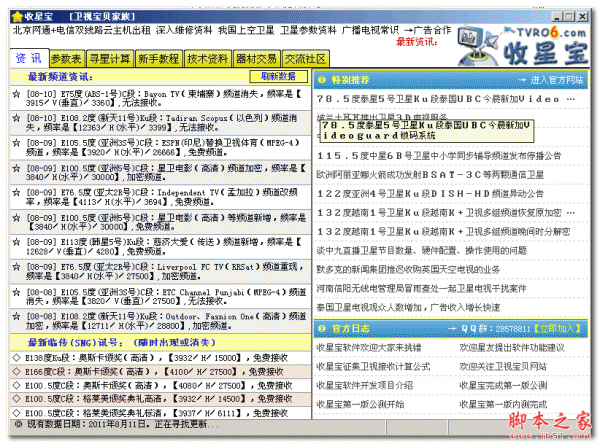The height and width of the screenshot is (444, 600).
Task: Click the diamond icon beside E138度Ku段 entry
Action: [x=16, y=358]
